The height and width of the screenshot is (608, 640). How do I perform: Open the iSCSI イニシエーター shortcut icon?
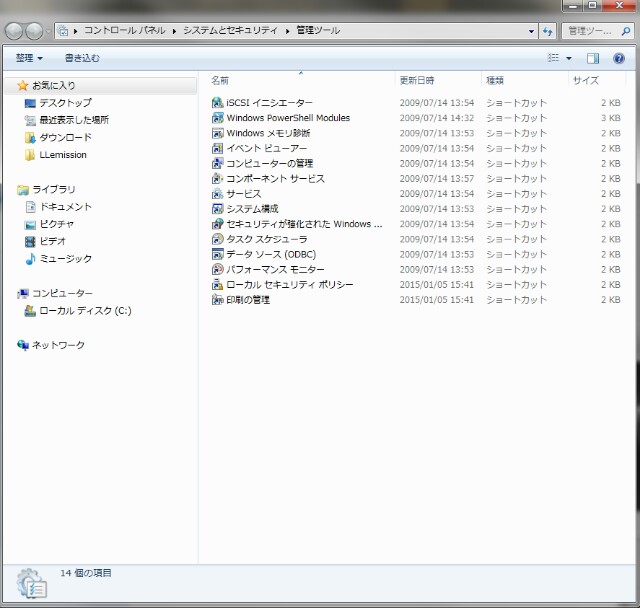click(x=218, y=103)
